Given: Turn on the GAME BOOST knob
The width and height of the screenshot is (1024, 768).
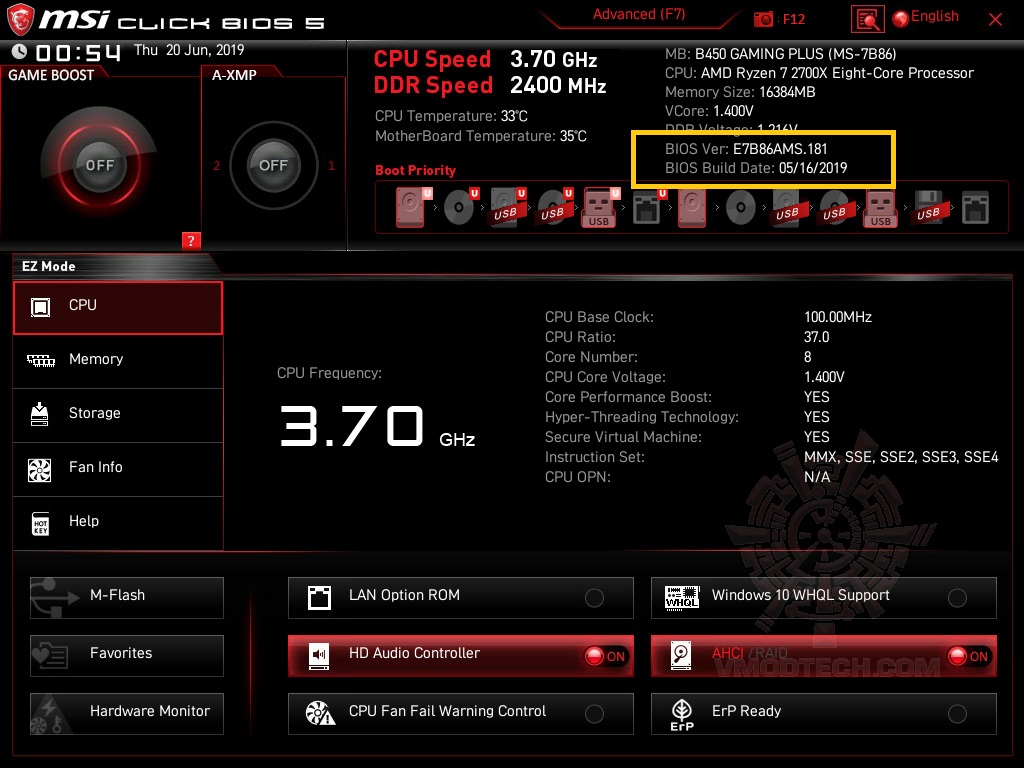Looking at the screenshot, I should (x=99, y=165).
